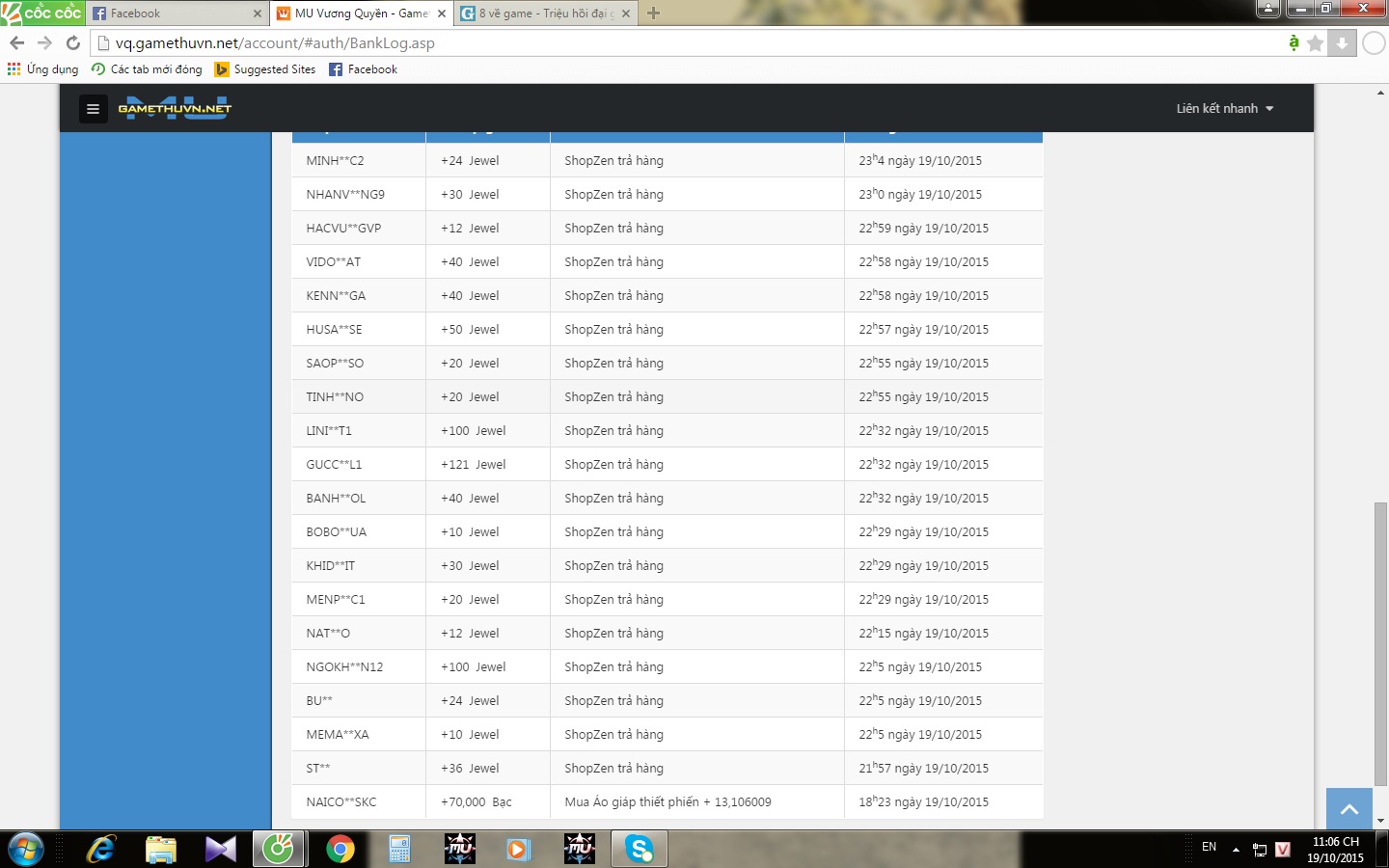Go back to the previous page
Viewport: 1389px width, 868px height.
16,43
